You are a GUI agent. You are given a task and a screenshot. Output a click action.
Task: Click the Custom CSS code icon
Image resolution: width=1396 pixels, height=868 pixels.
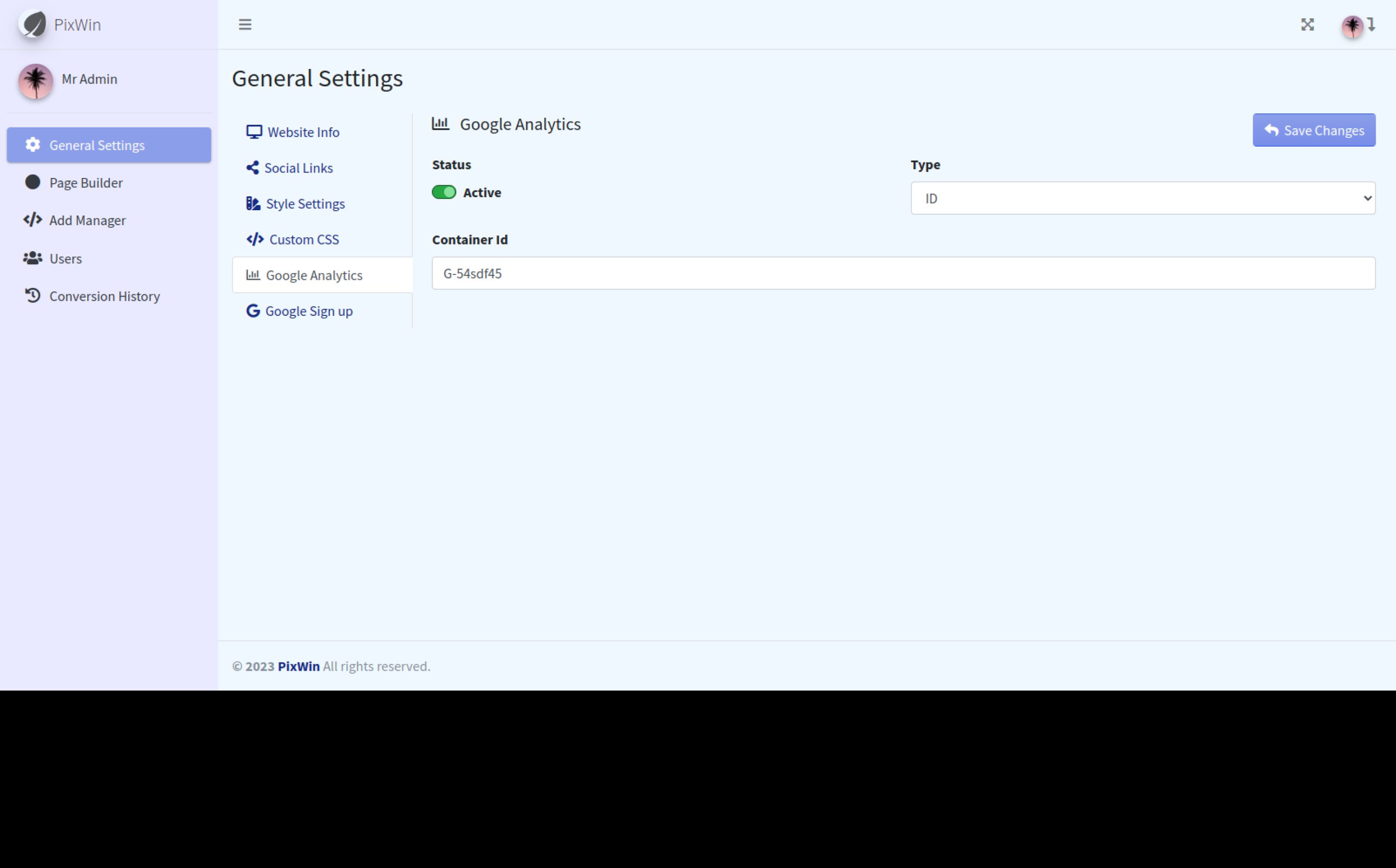click(255, 239)
